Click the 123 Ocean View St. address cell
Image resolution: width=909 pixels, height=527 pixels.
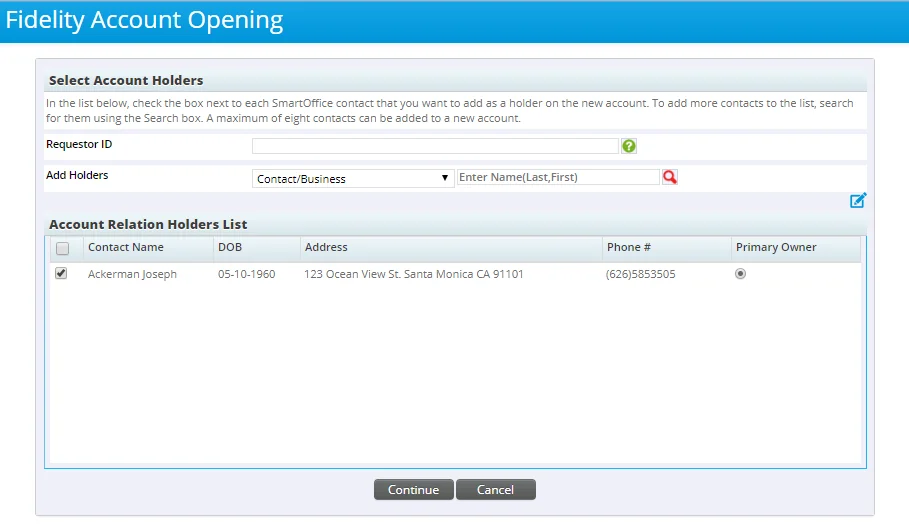pos(413,274)
